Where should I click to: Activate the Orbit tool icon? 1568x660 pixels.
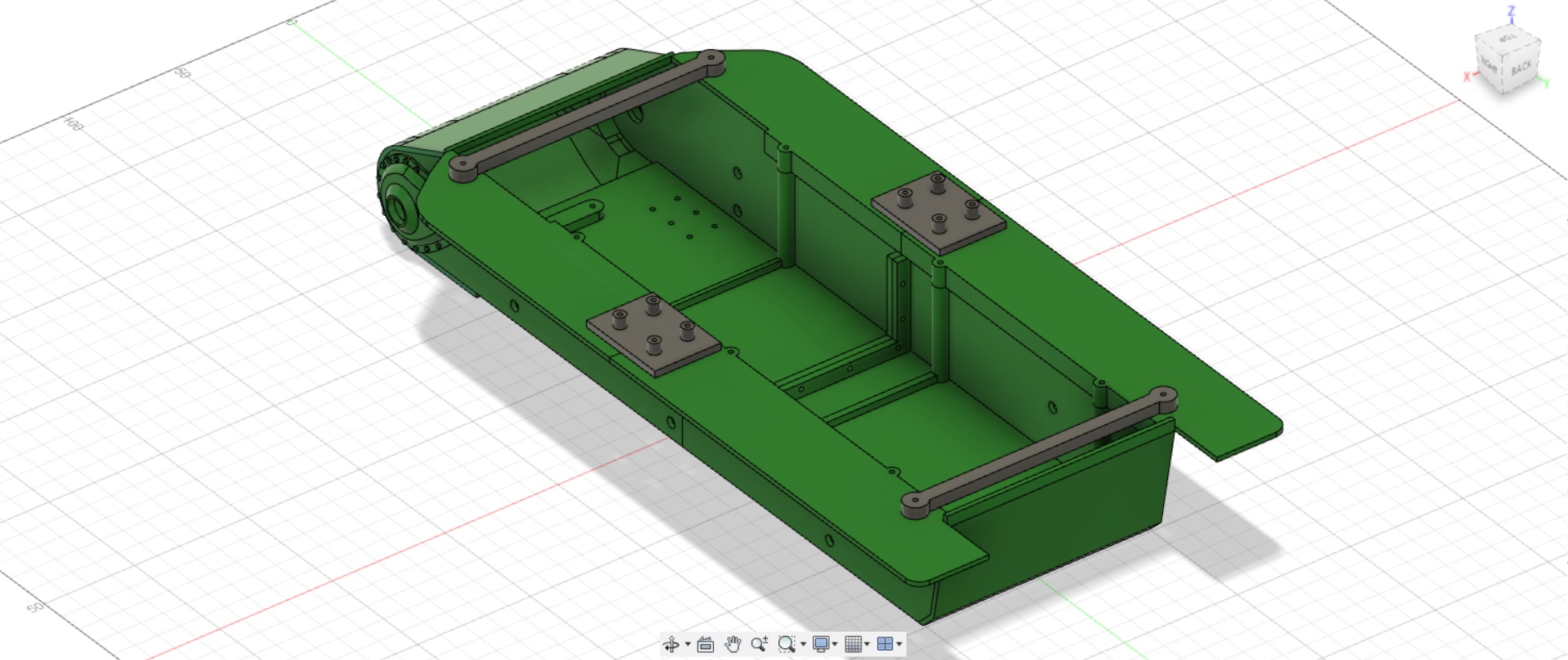point(671,644)
